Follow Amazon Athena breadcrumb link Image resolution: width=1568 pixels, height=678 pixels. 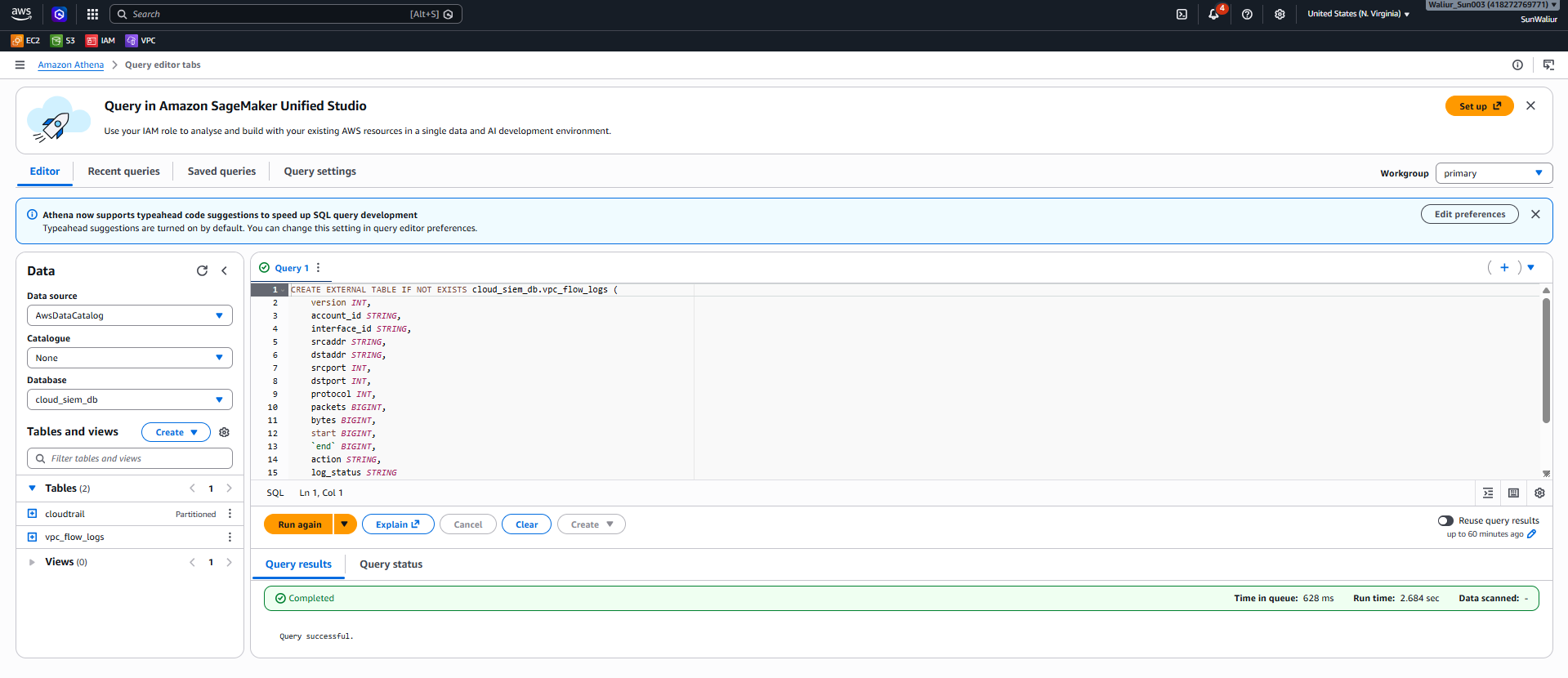pos(71,65)
